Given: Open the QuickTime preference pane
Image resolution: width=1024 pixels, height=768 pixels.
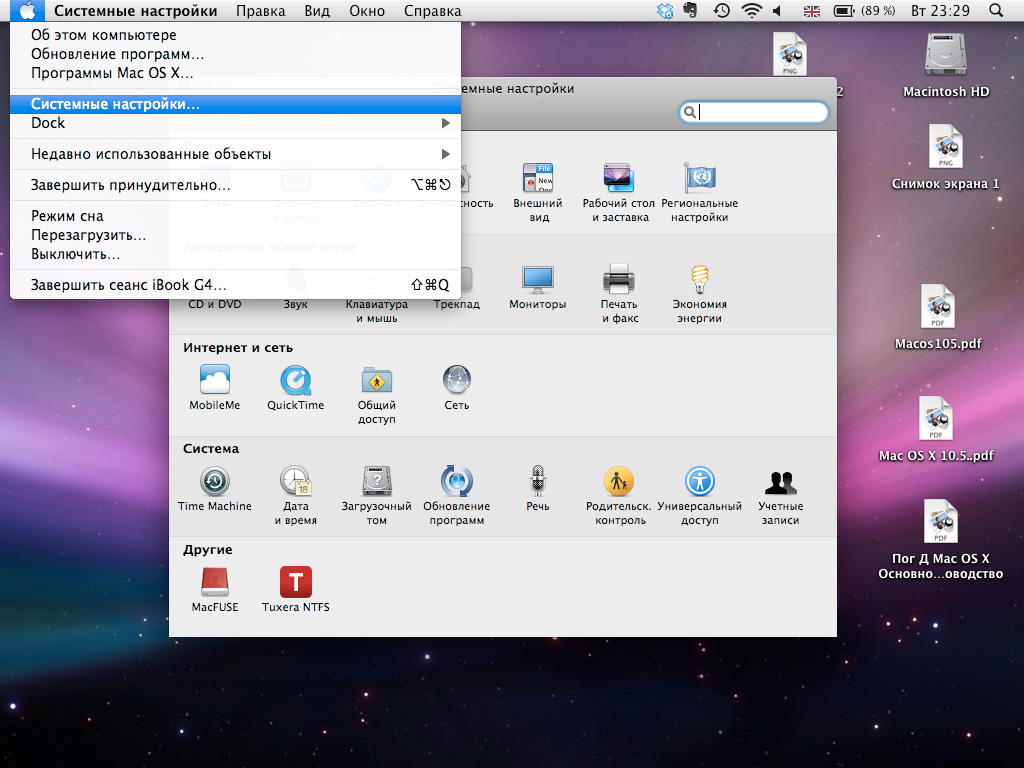Looking at the screenshot, I should [295, 387].
